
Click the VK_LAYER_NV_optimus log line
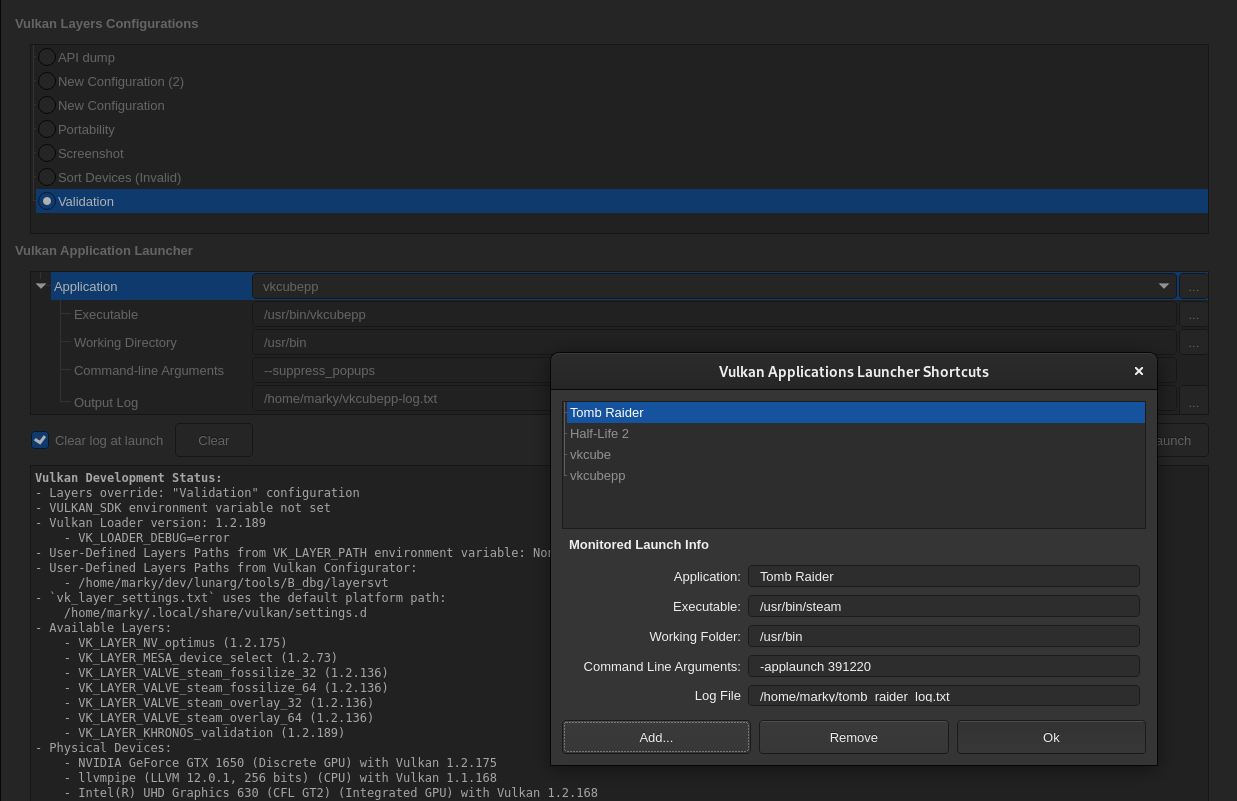pos(175,642)
